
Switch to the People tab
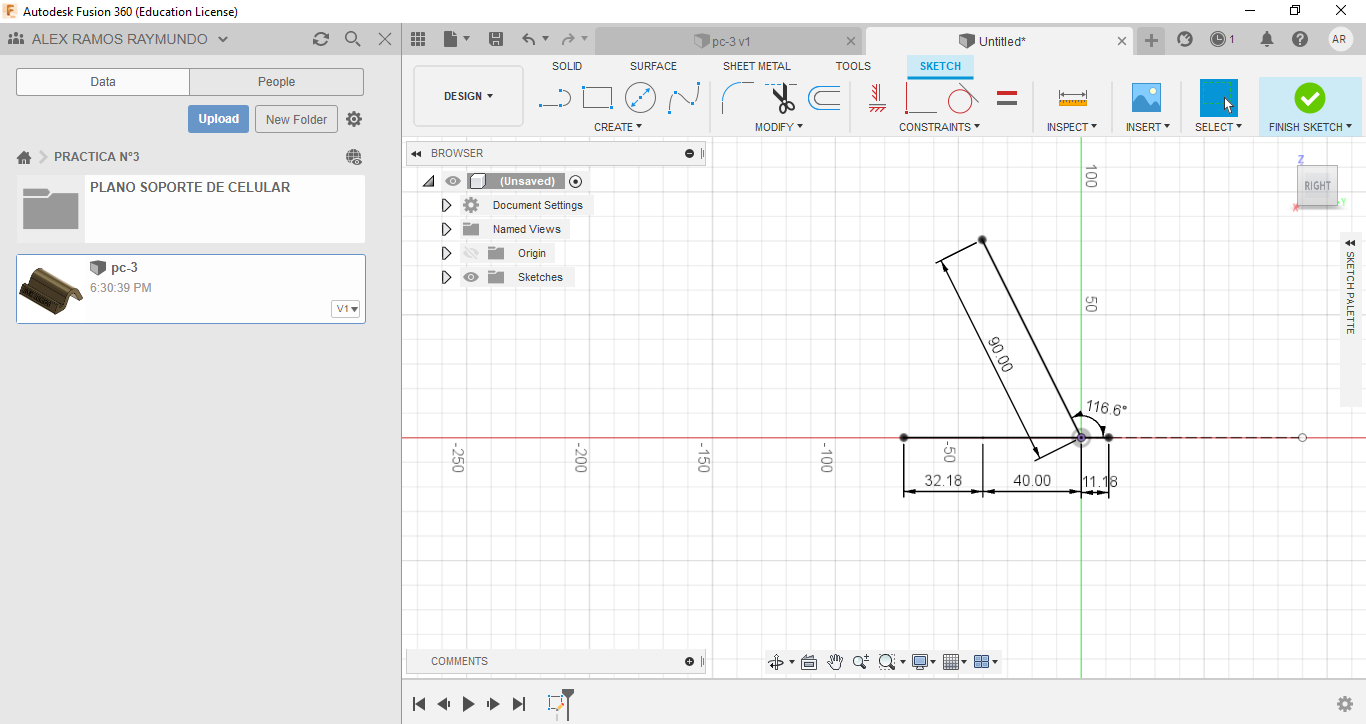coord(276,82)
